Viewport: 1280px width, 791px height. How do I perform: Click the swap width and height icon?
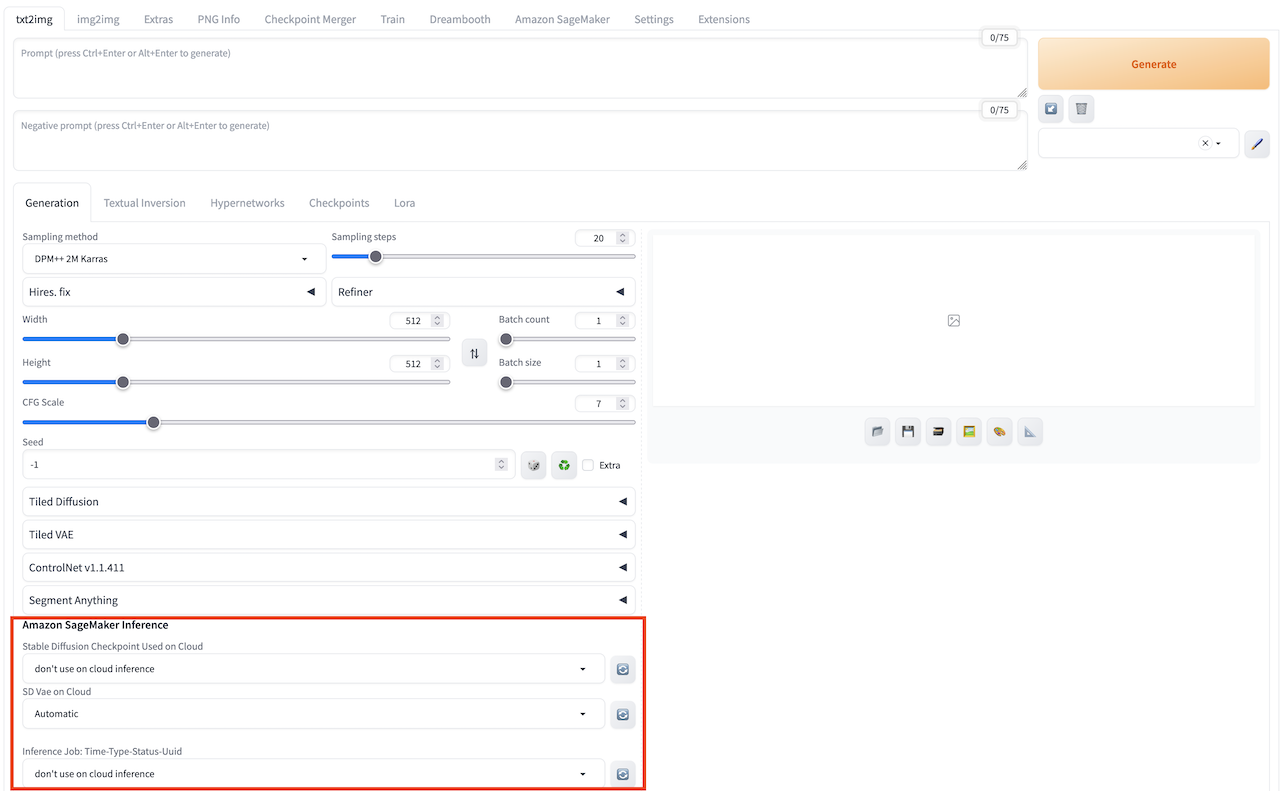474,353
